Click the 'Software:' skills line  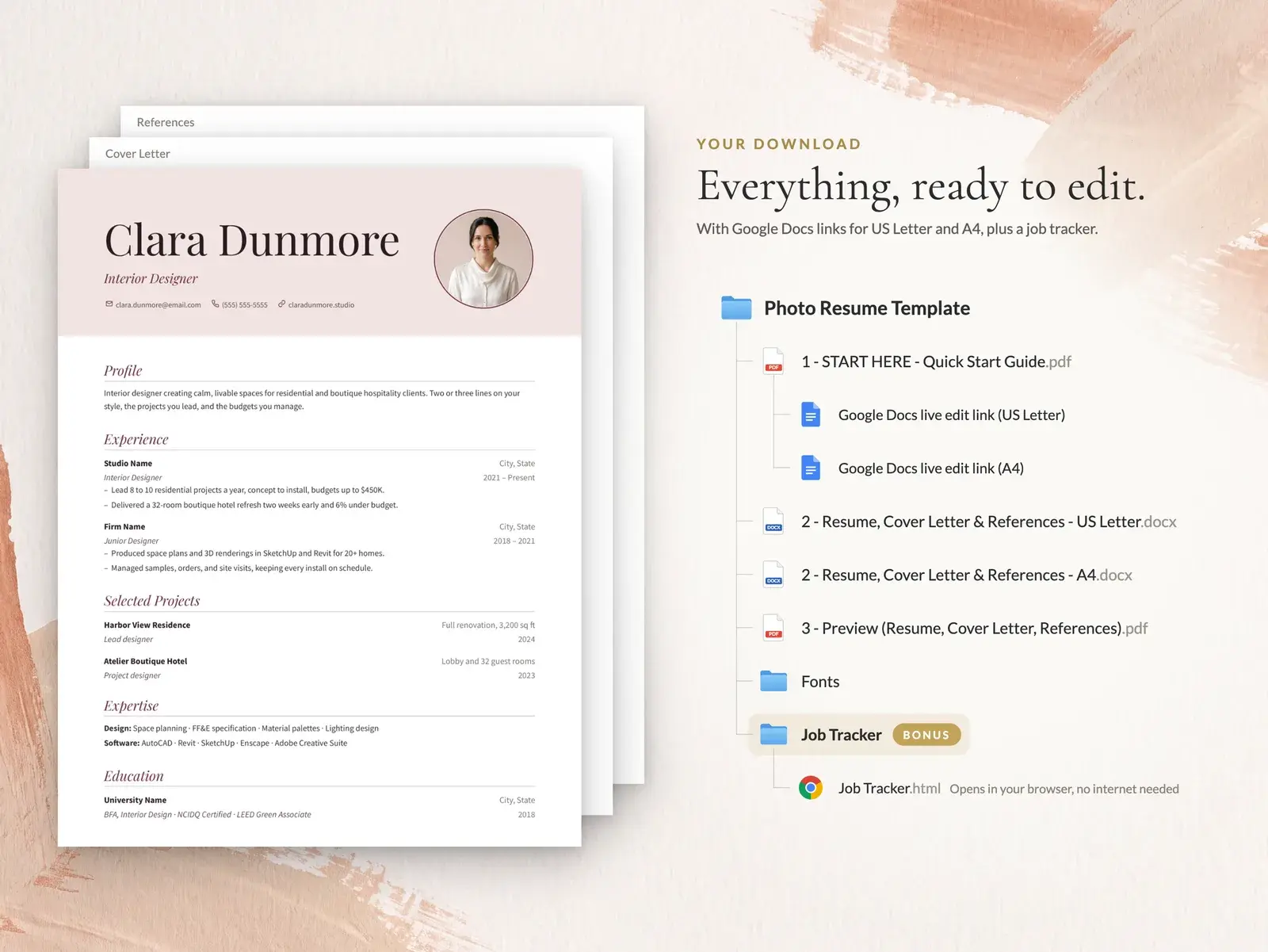[226, 744]
